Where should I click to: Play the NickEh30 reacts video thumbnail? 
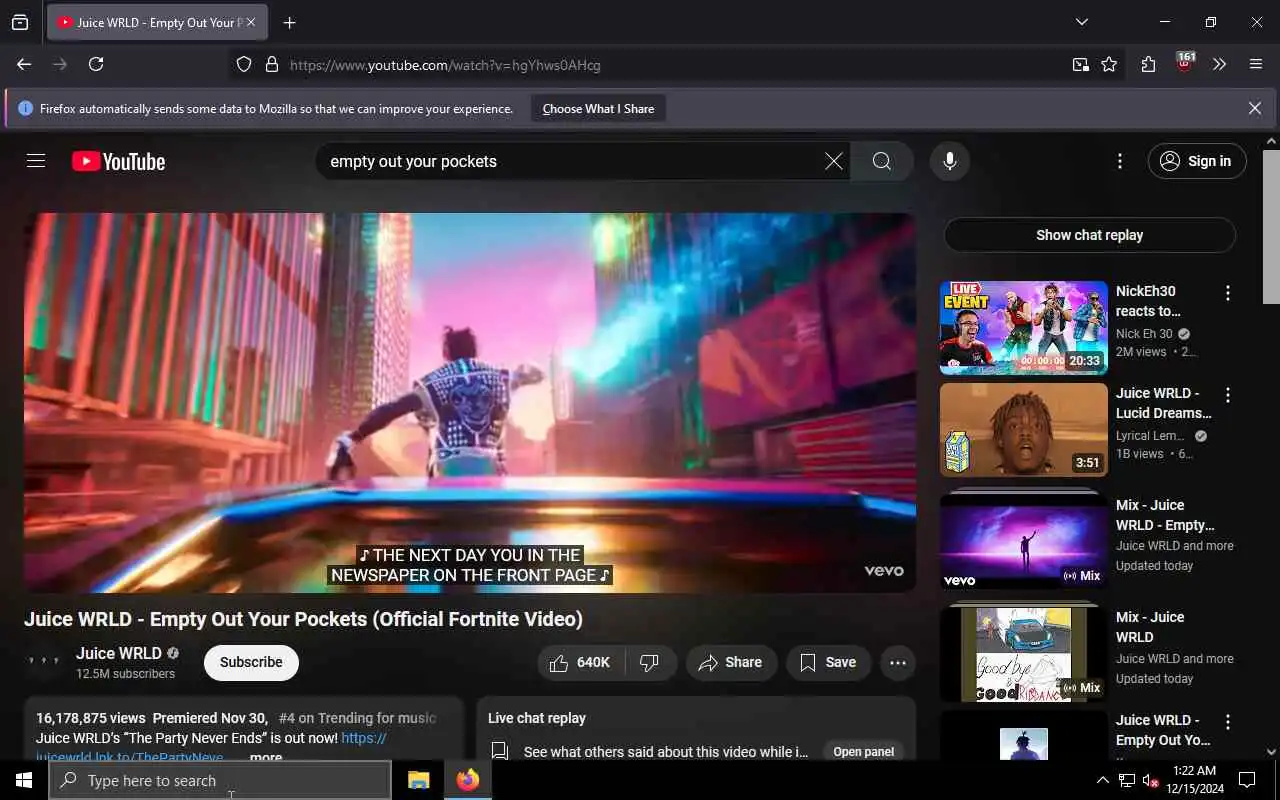pos(1023,328)
